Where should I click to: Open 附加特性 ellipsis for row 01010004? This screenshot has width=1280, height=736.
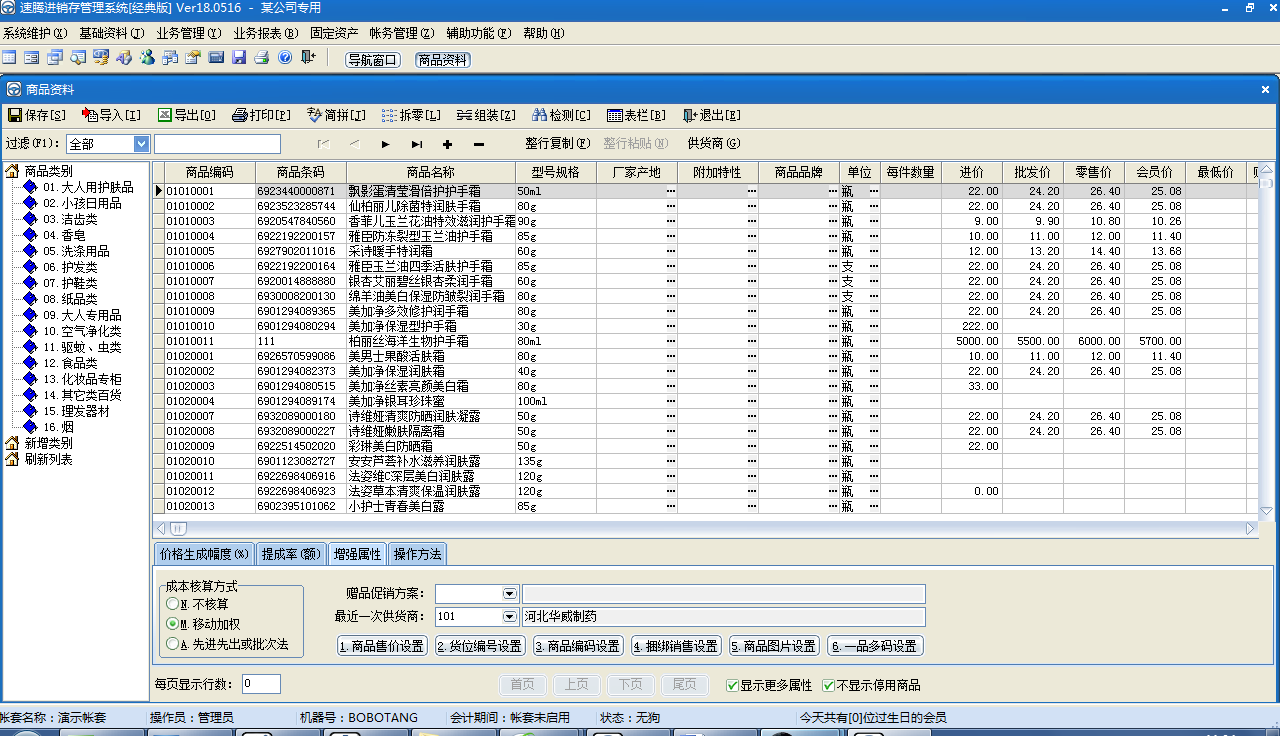[x=752, y=236]
